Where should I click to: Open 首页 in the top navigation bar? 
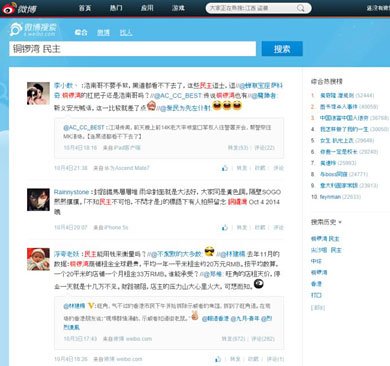(85, 8)
